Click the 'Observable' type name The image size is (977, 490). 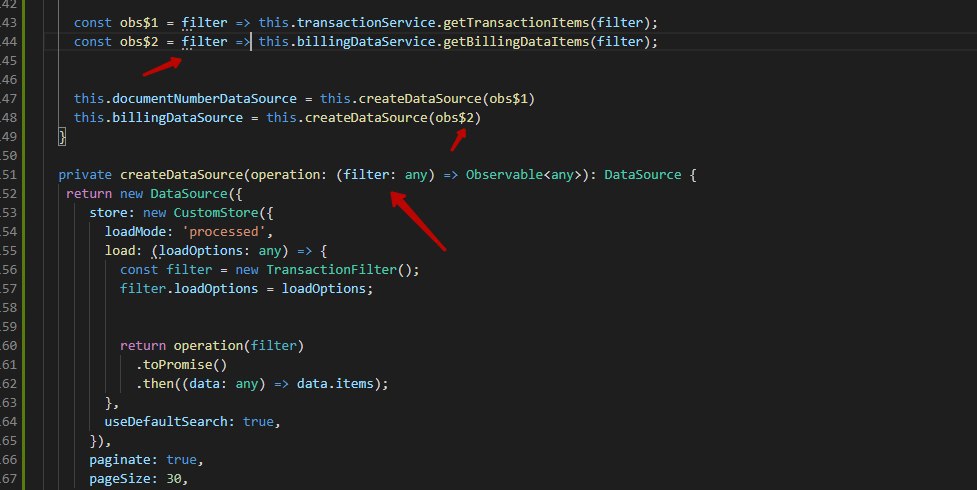coord(505,175)
